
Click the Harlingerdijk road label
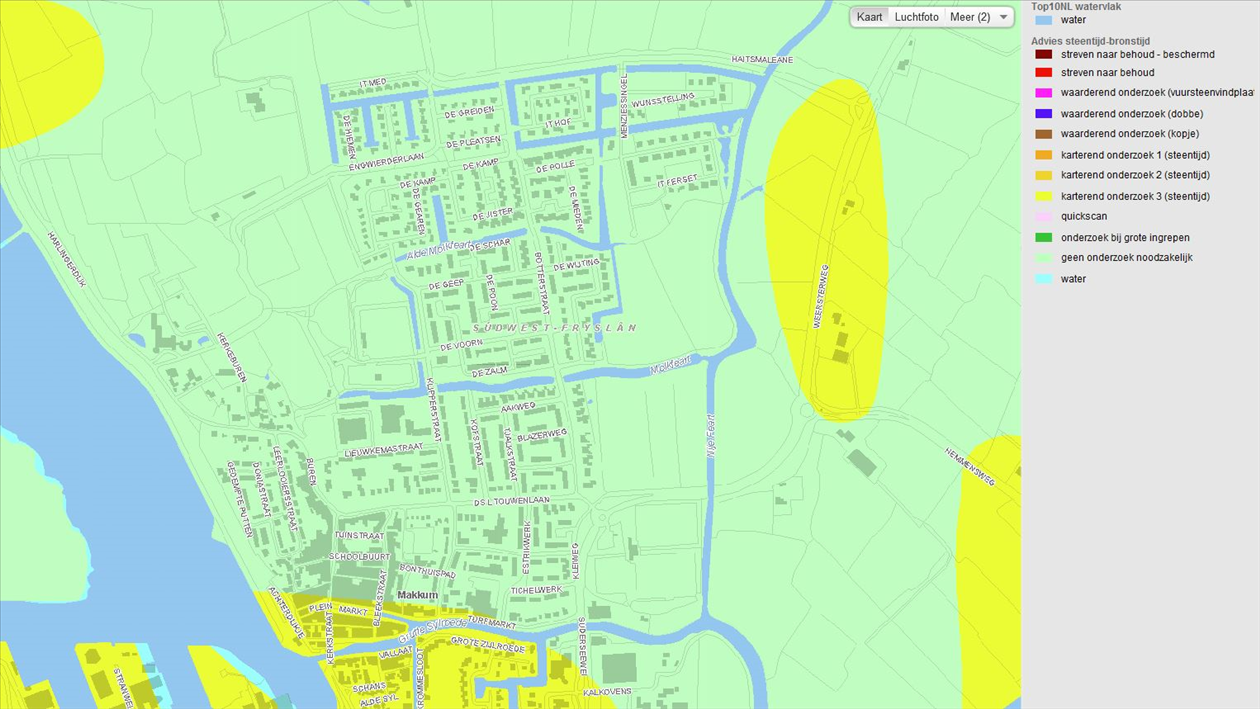(66, 259)
